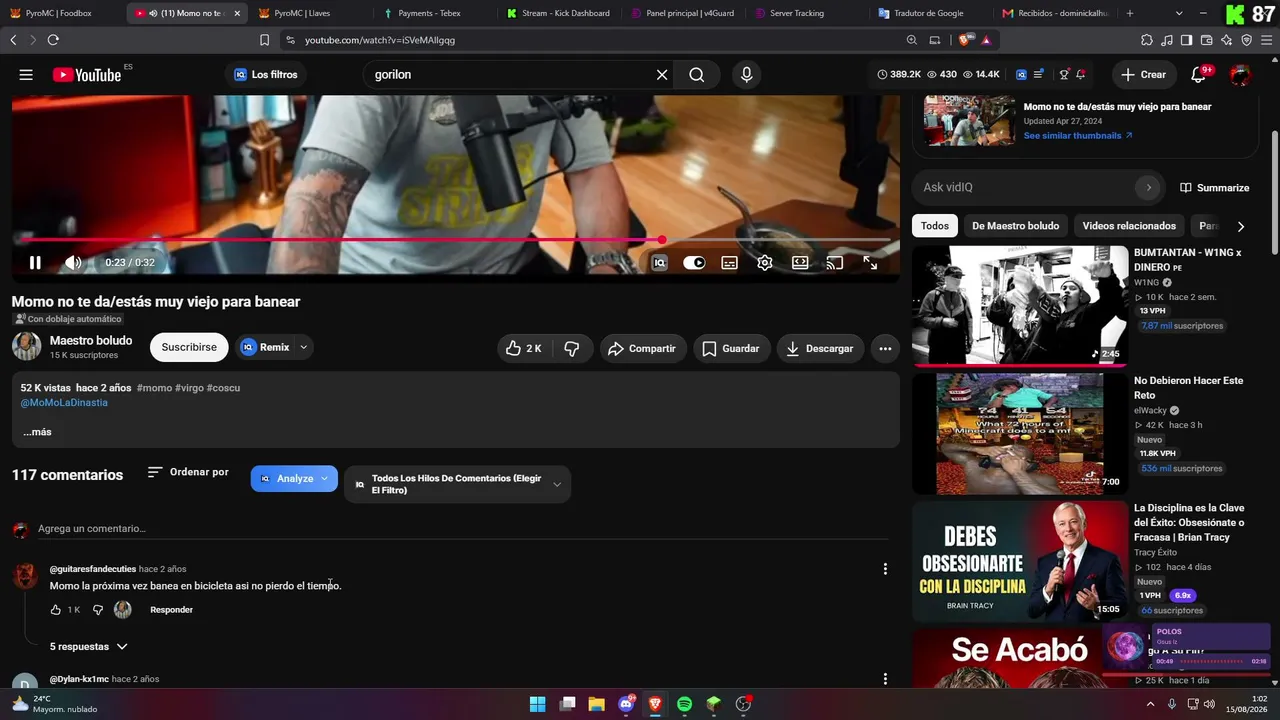Seek on the red video progress bar

(x=455, y=240)
